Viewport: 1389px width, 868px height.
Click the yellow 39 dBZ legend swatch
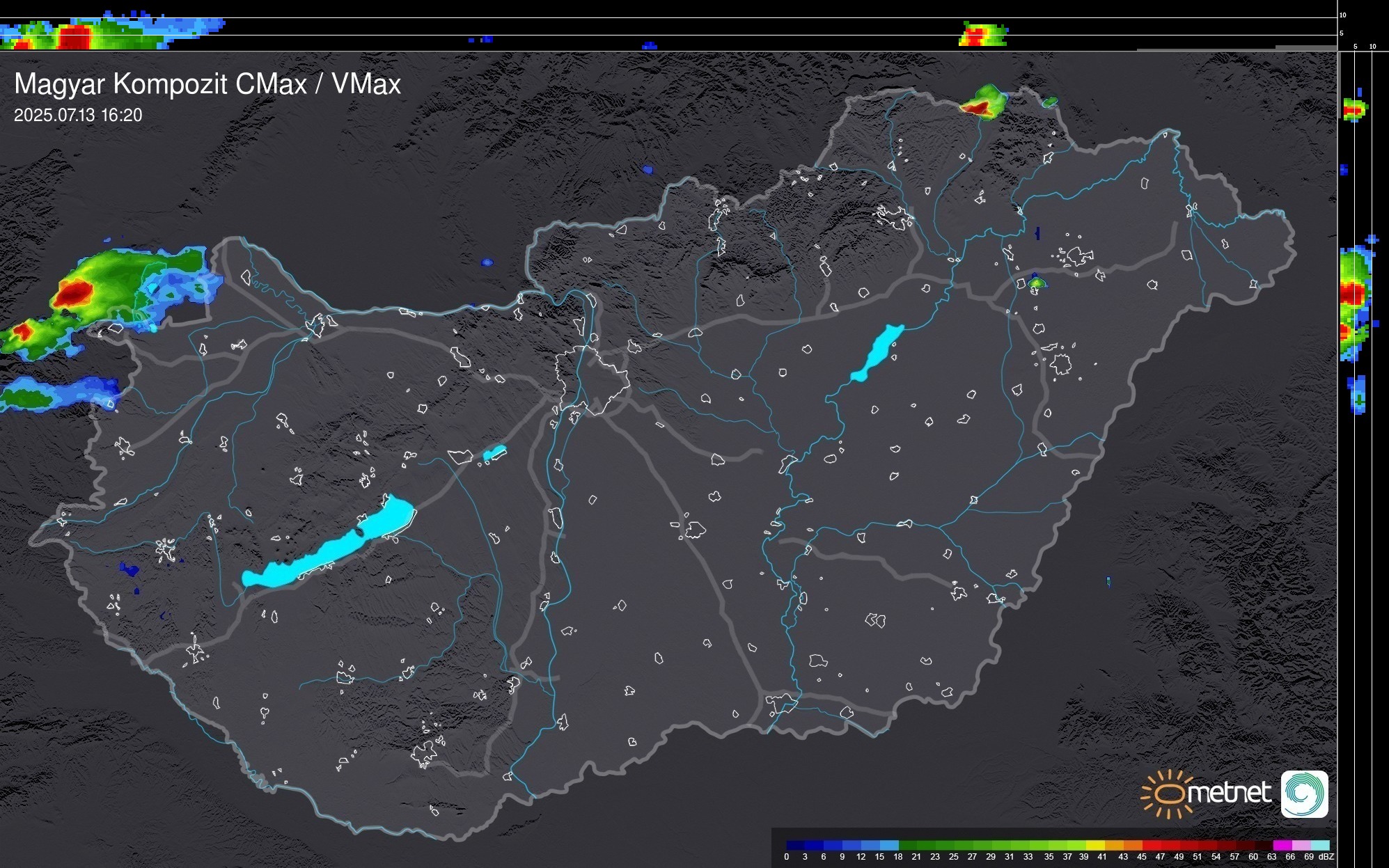pos(1095,845)
